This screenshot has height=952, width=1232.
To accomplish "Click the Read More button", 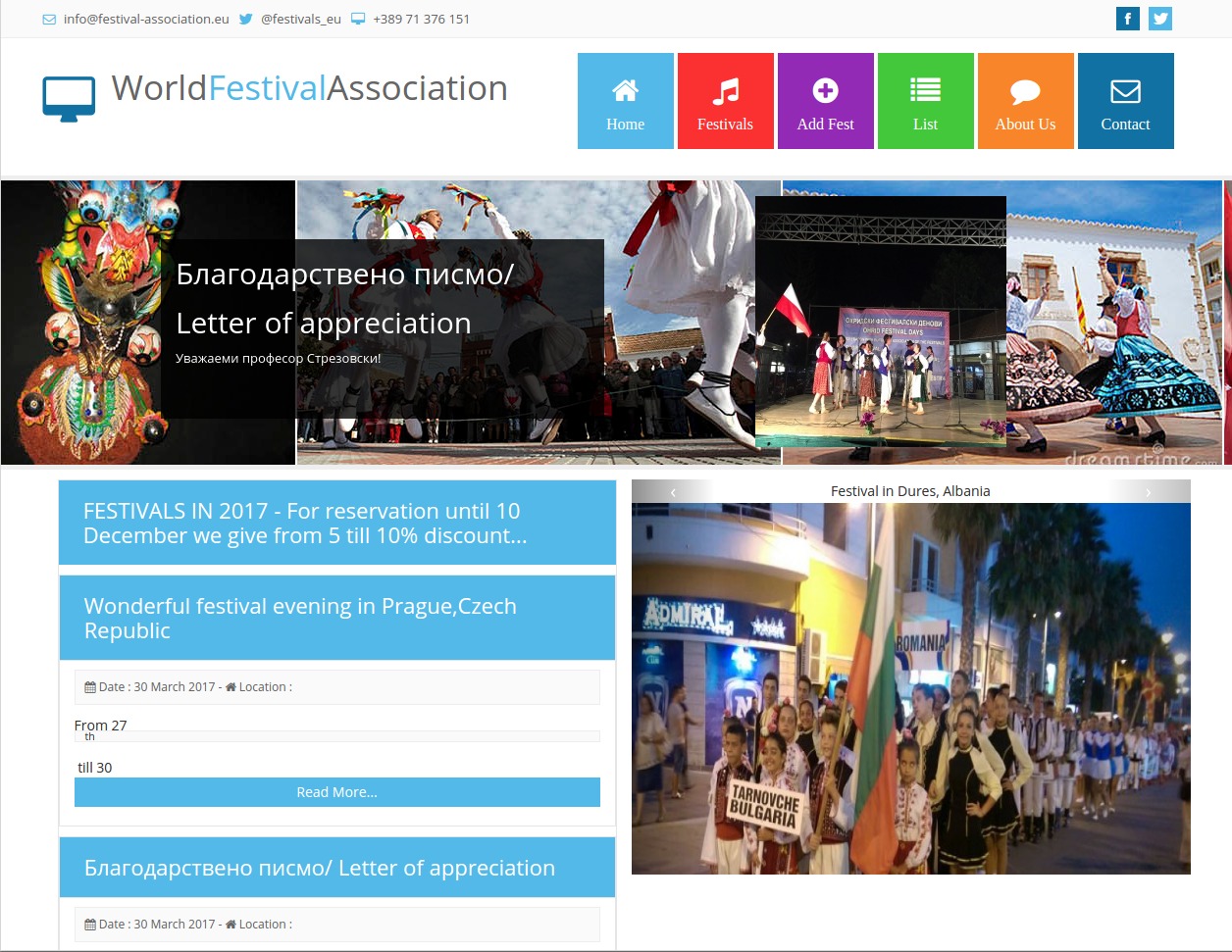I will click(336, 791).
